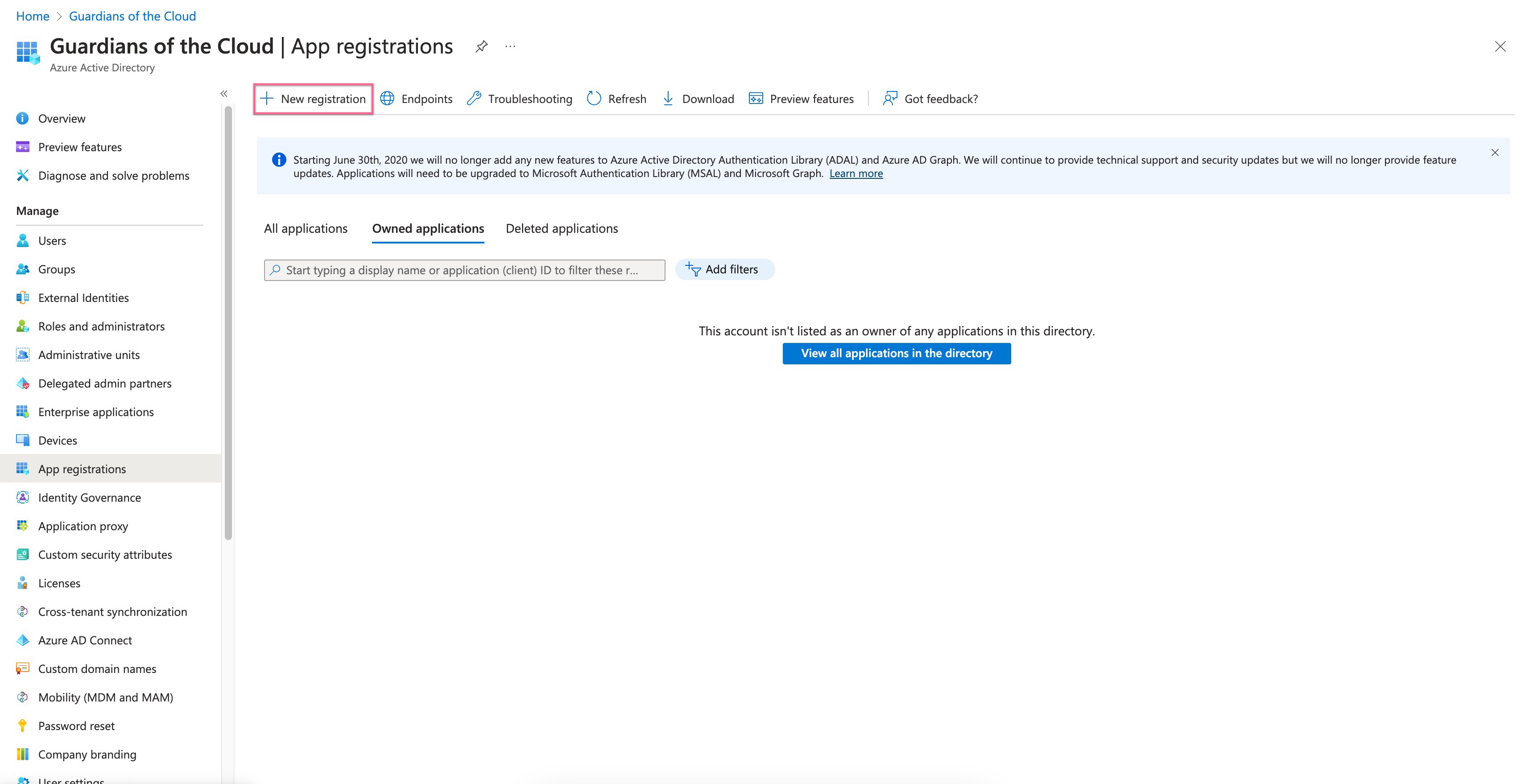Refresh the applications list

616,99
